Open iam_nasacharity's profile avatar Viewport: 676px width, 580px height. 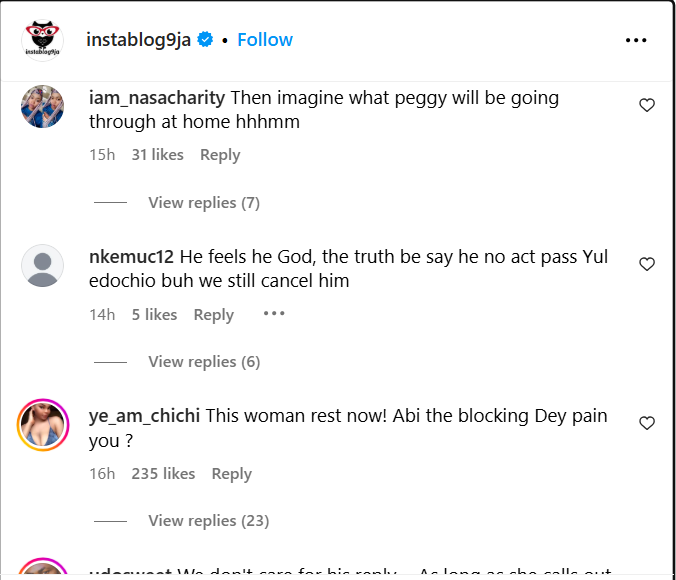tap(43, 107)
